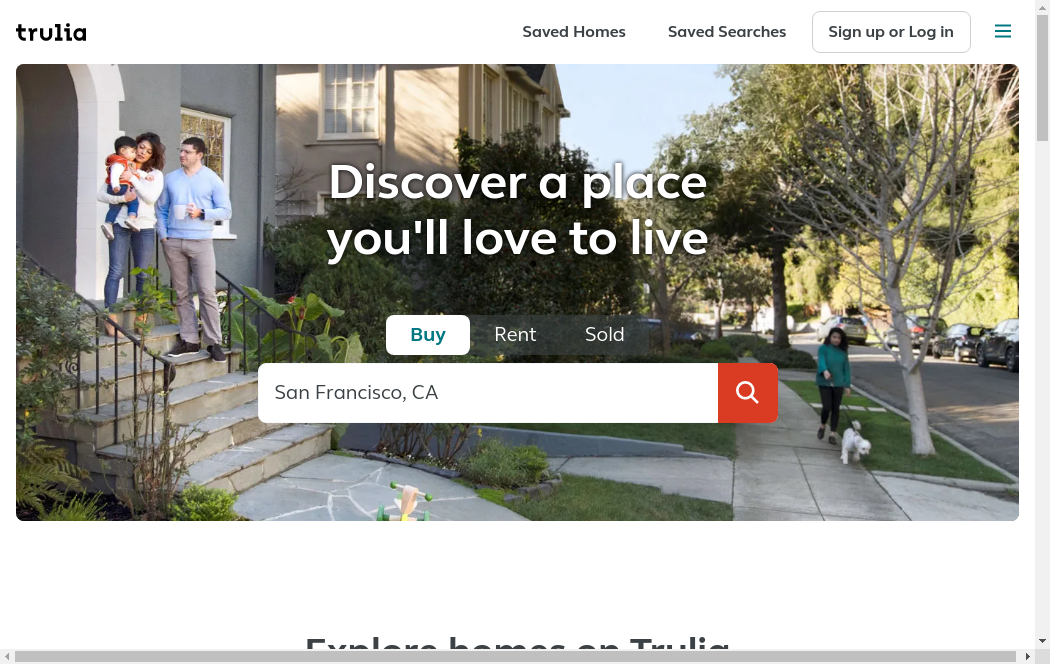Focus the San Francisco, CA search field
The width and height of the screenshot is (1050, 664).
coord(488,393)
